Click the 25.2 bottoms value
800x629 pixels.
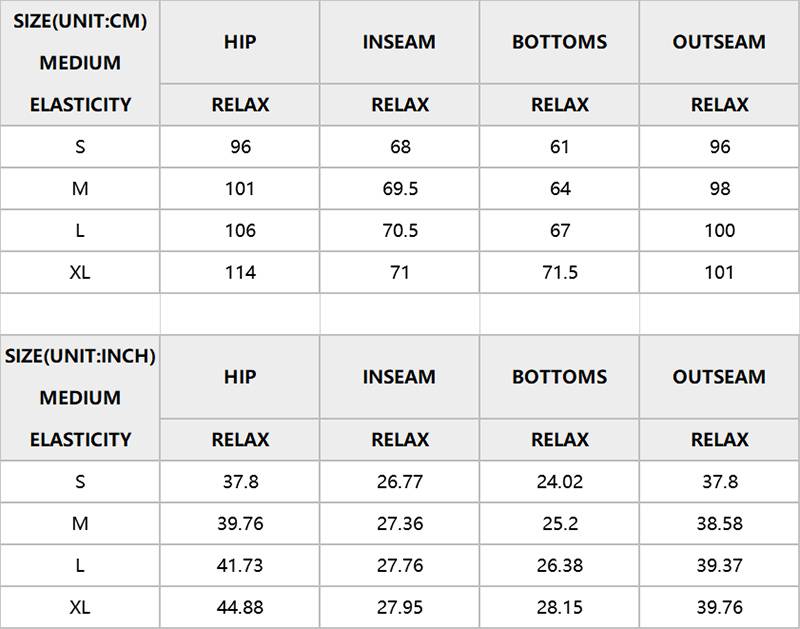(x=560, y=523)
